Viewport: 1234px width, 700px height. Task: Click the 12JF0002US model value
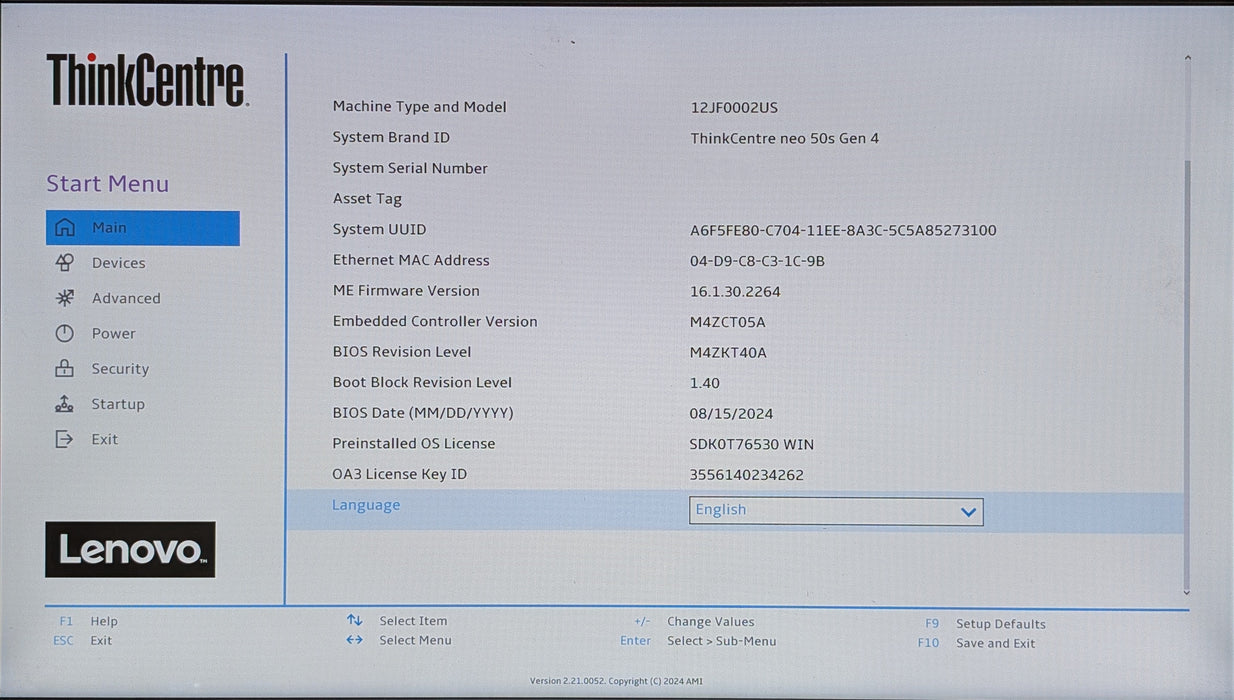(734, 108)
